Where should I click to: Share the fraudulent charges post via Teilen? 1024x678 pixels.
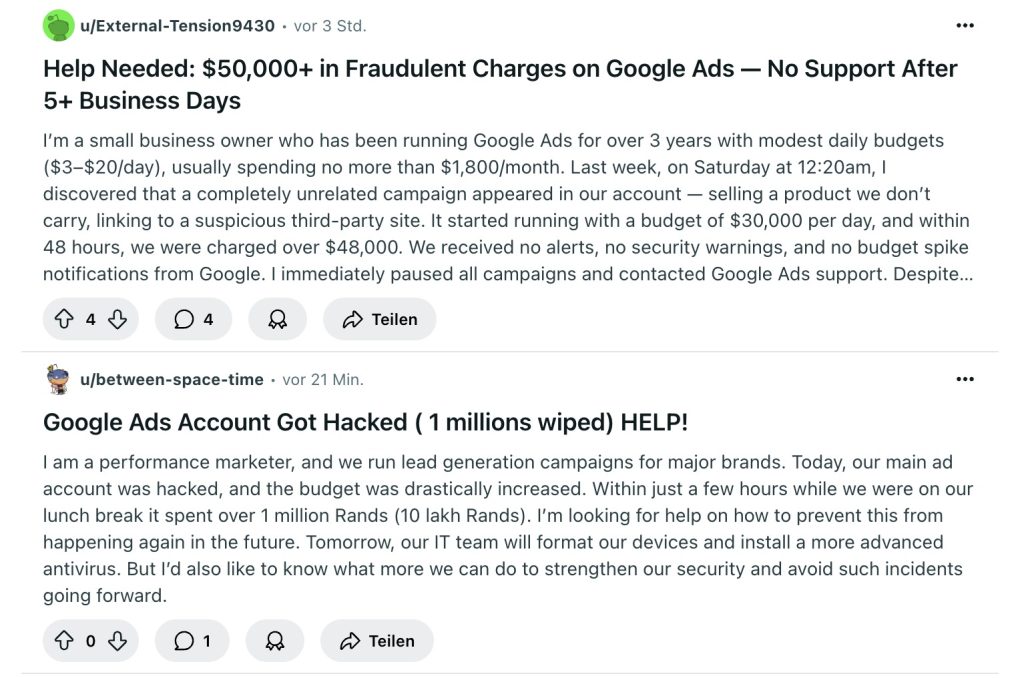[x=380, y=320]
